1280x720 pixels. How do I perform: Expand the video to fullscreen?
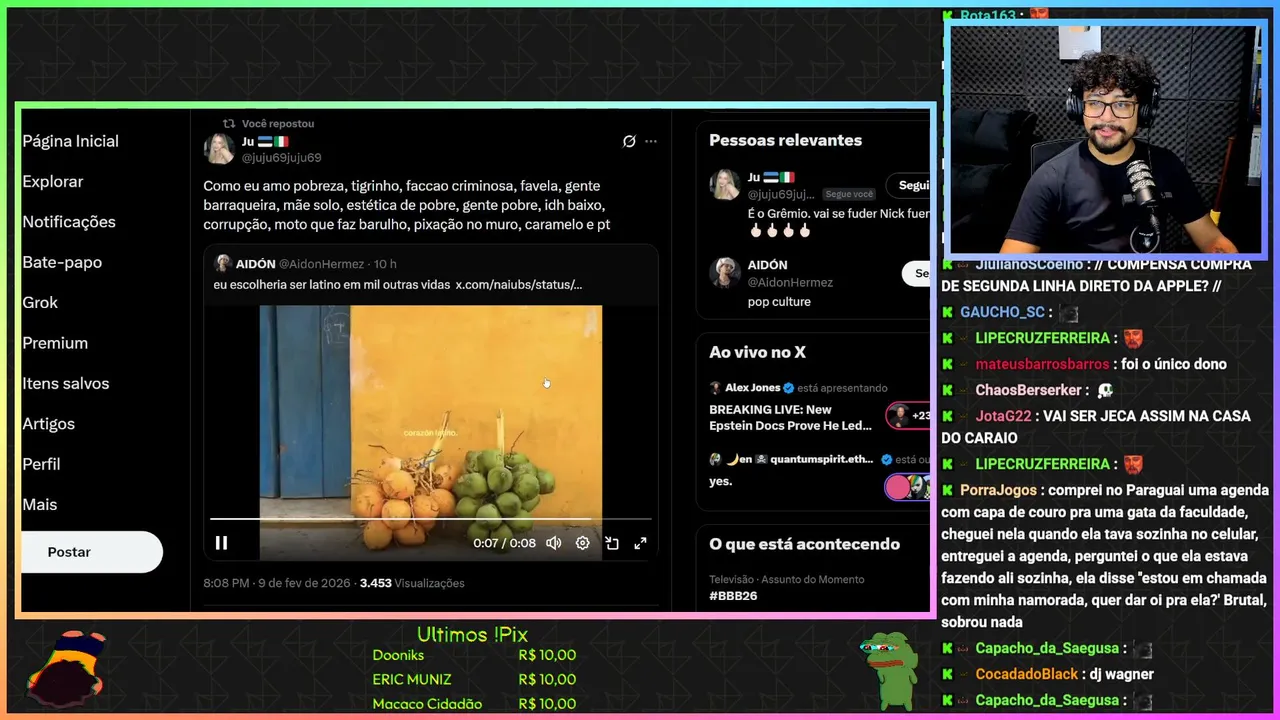click(x=640, y=543)
